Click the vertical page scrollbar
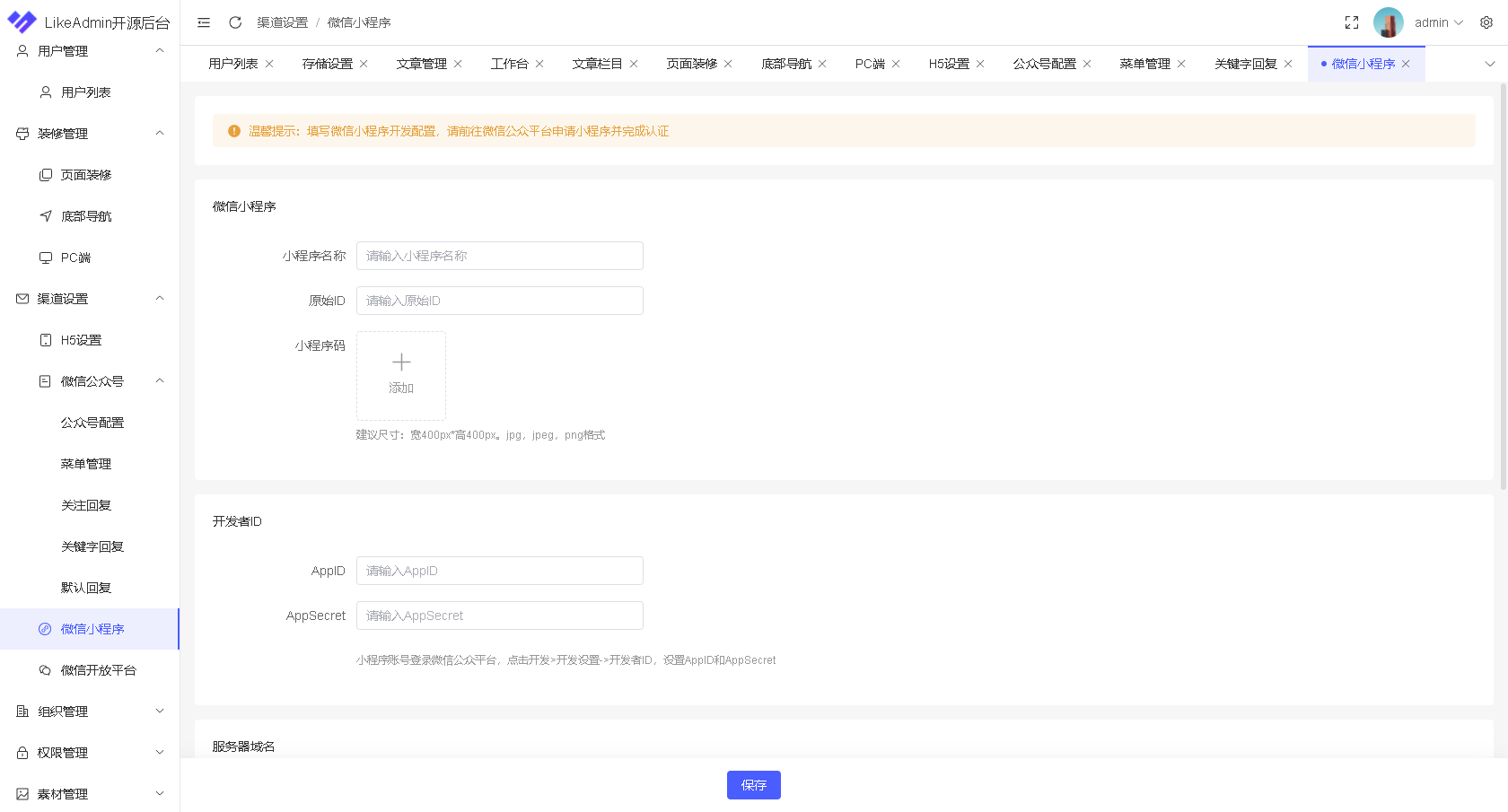This screenshot has width=1508, height=812. [1504, 287]
